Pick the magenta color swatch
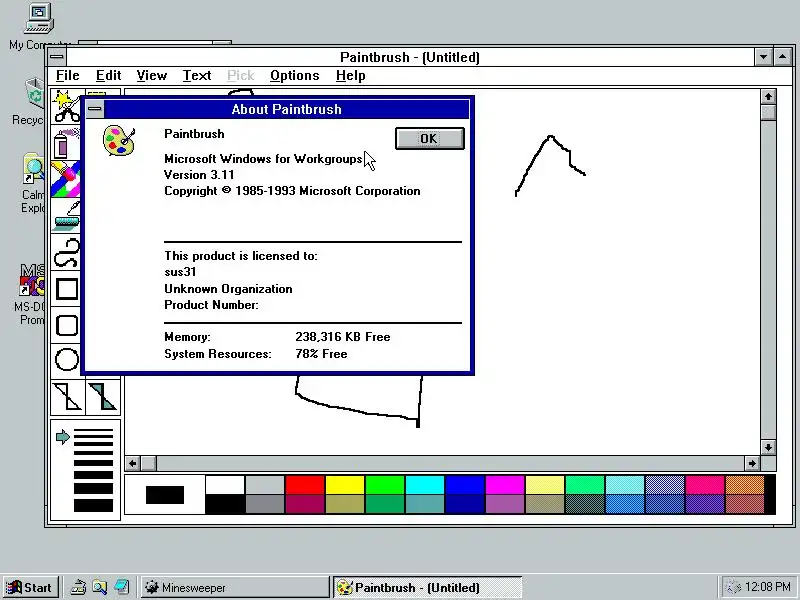800x600 pixels. coord(505,485)
